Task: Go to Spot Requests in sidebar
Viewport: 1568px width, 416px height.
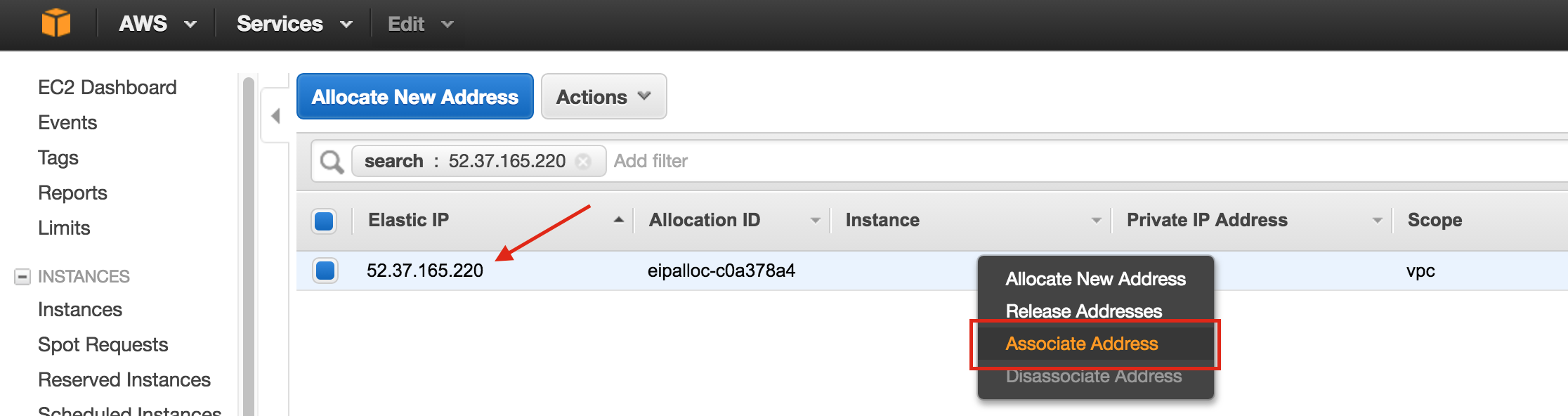Action: coord(103,344)
